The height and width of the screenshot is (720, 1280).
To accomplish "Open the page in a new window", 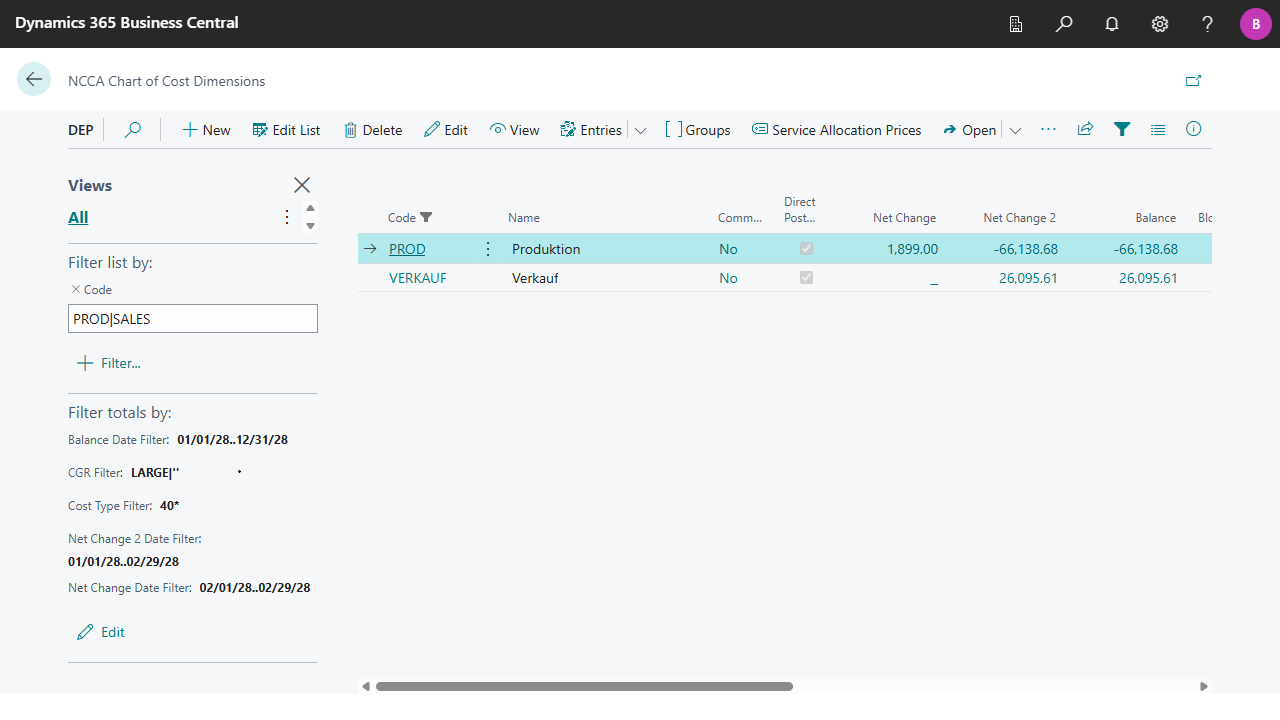I will tap(1193, 81).
